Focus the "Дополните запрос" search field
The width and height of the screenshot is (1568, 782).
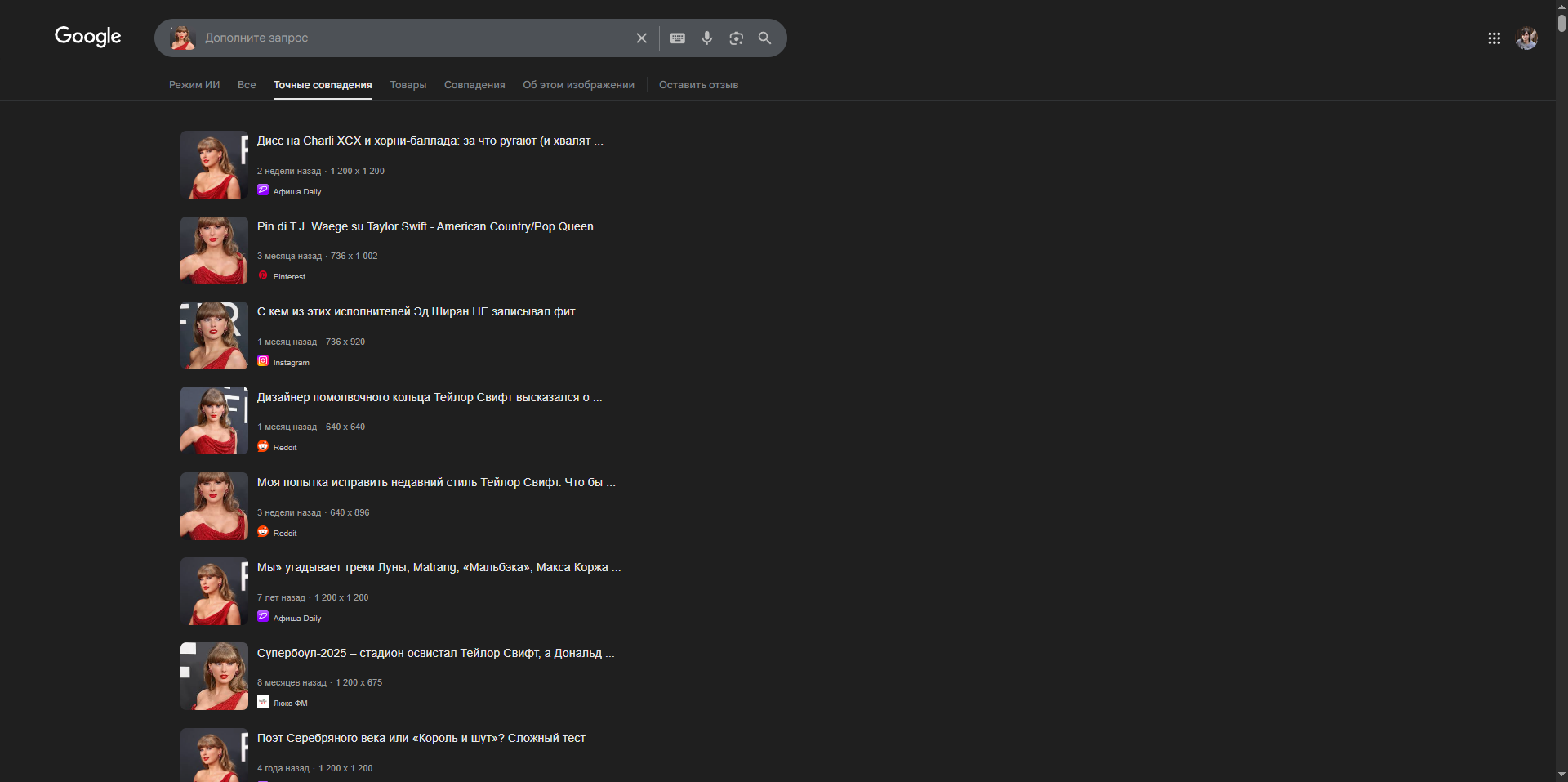coord(416,38)
